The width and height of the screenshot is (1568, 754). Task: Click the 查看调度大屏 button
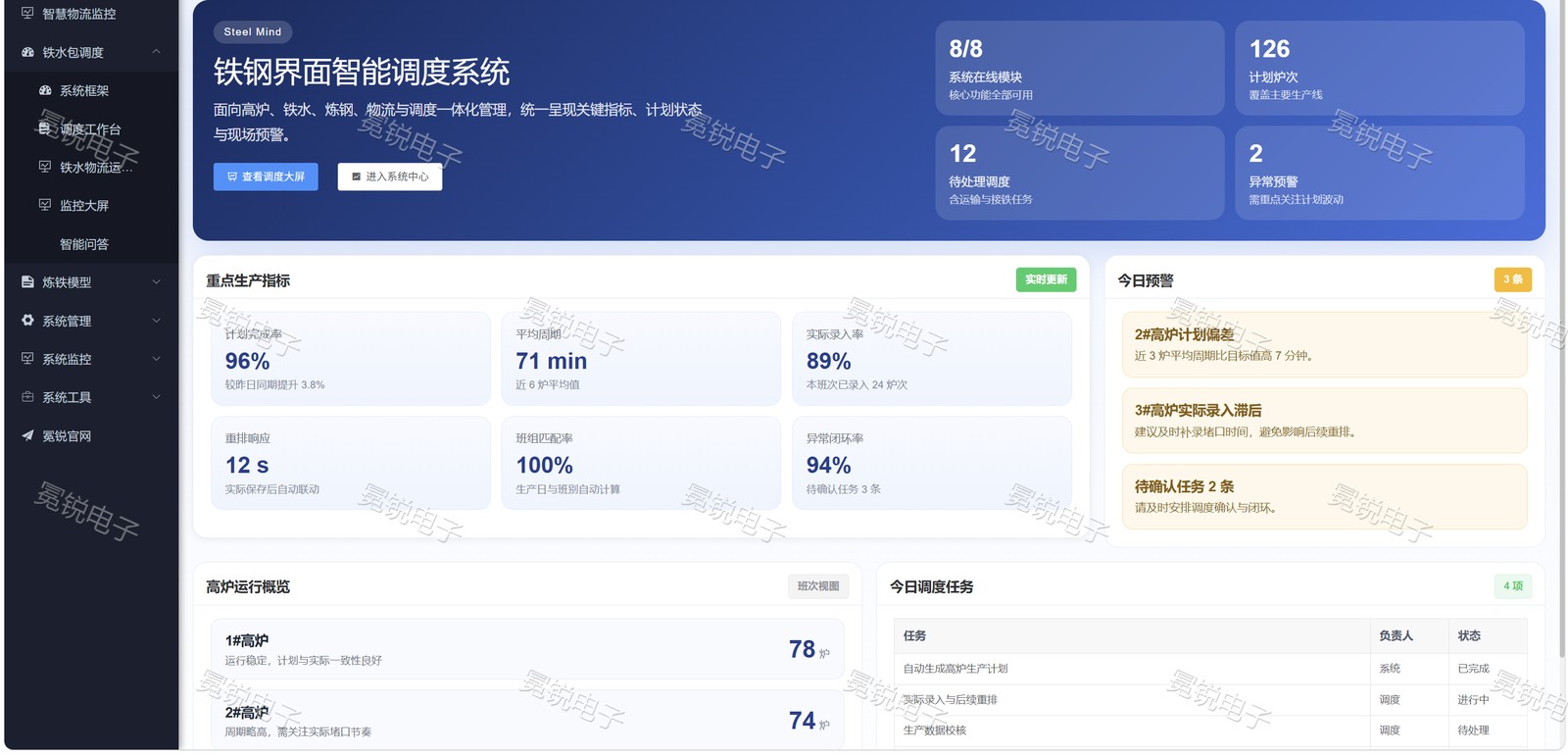coord(266,176)
